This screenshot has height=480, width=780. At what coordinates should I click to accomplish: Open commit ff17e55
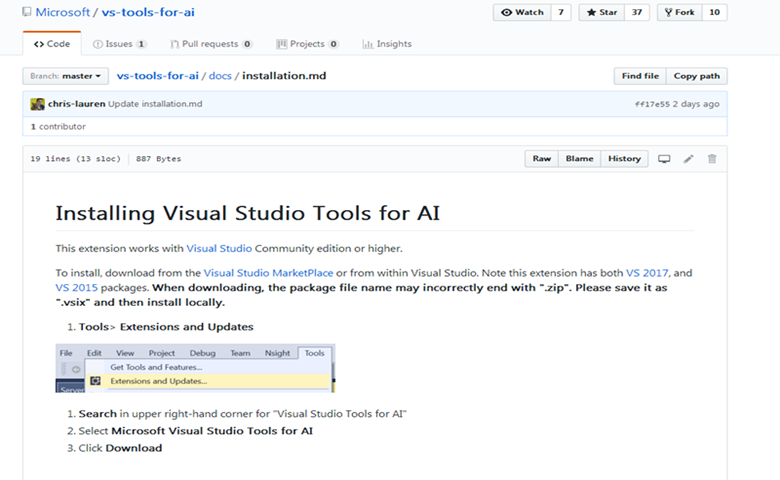(652, 104)
